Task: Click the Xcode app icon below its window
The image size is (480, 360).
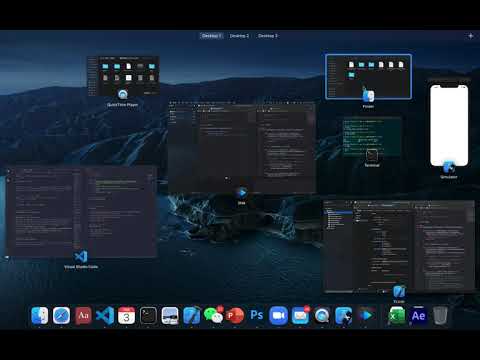Action: coord(399,292)
